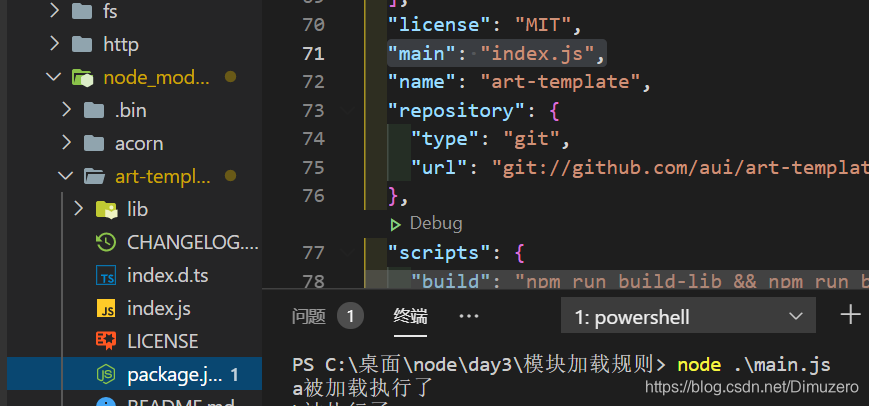Click the README.md info icon
The width and height of the screenshot is (869, 406).
(x=106, y=402)
